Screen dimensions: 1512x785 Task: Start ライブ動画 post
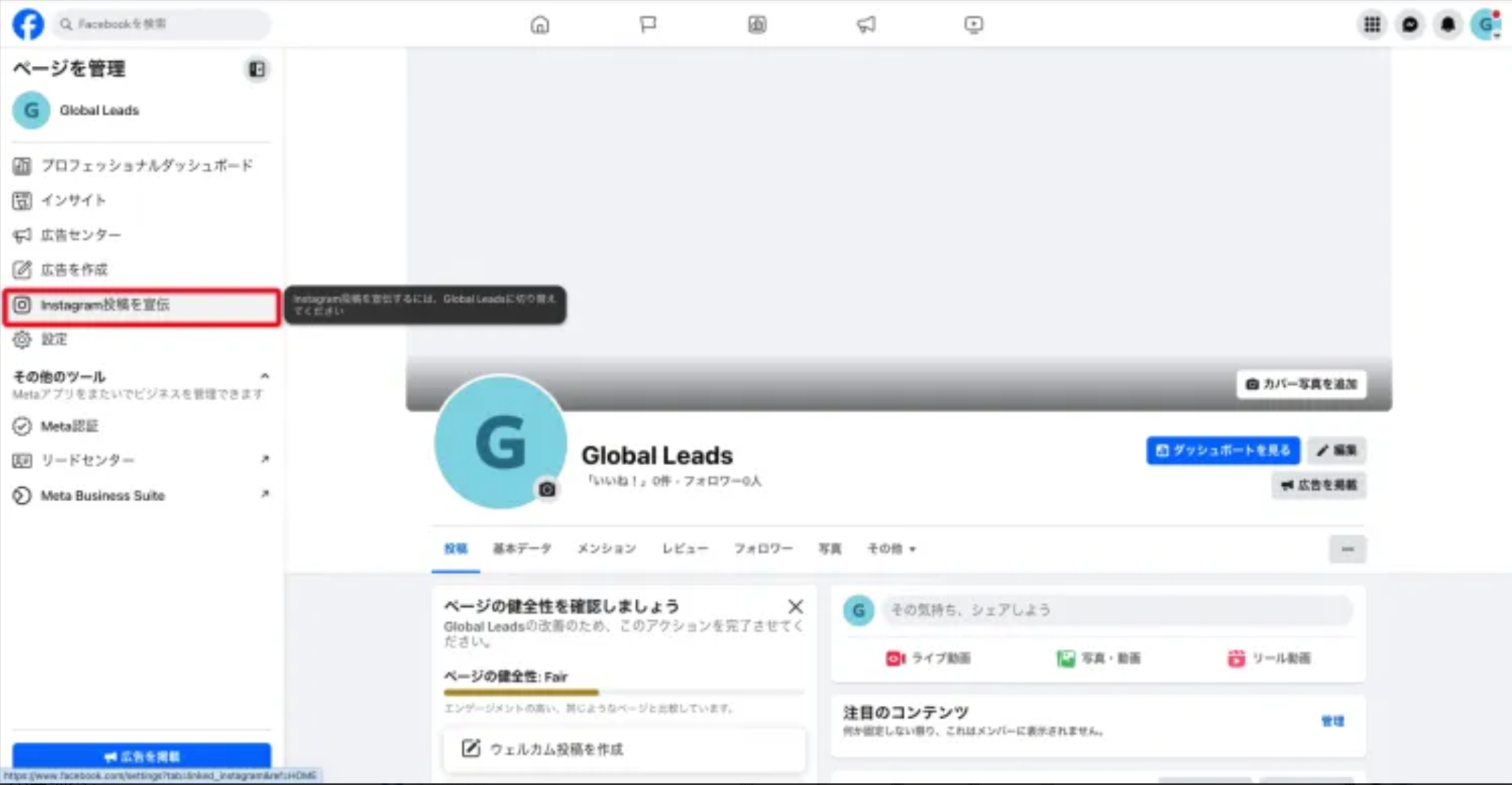click(x=928, y=658)
